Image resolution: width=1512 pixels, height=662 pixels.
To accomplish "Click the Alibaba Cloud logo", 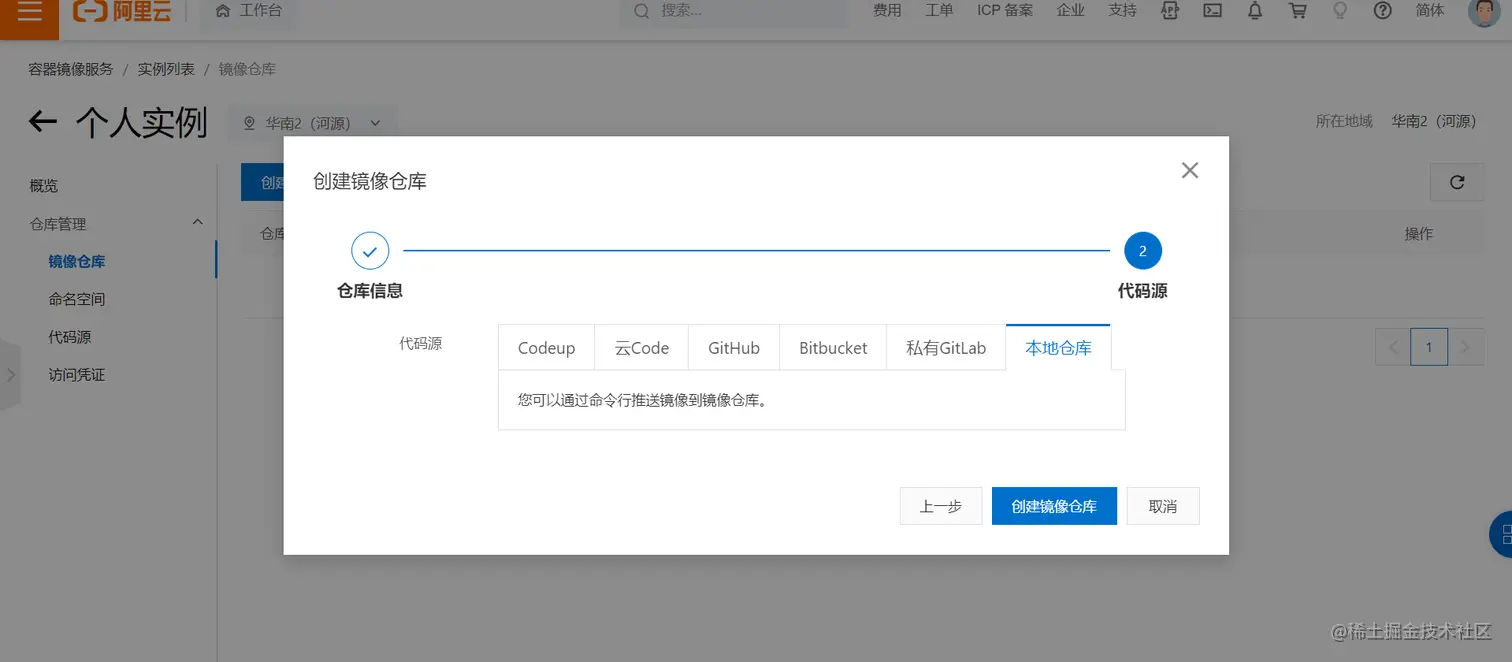I will [122, 11].
